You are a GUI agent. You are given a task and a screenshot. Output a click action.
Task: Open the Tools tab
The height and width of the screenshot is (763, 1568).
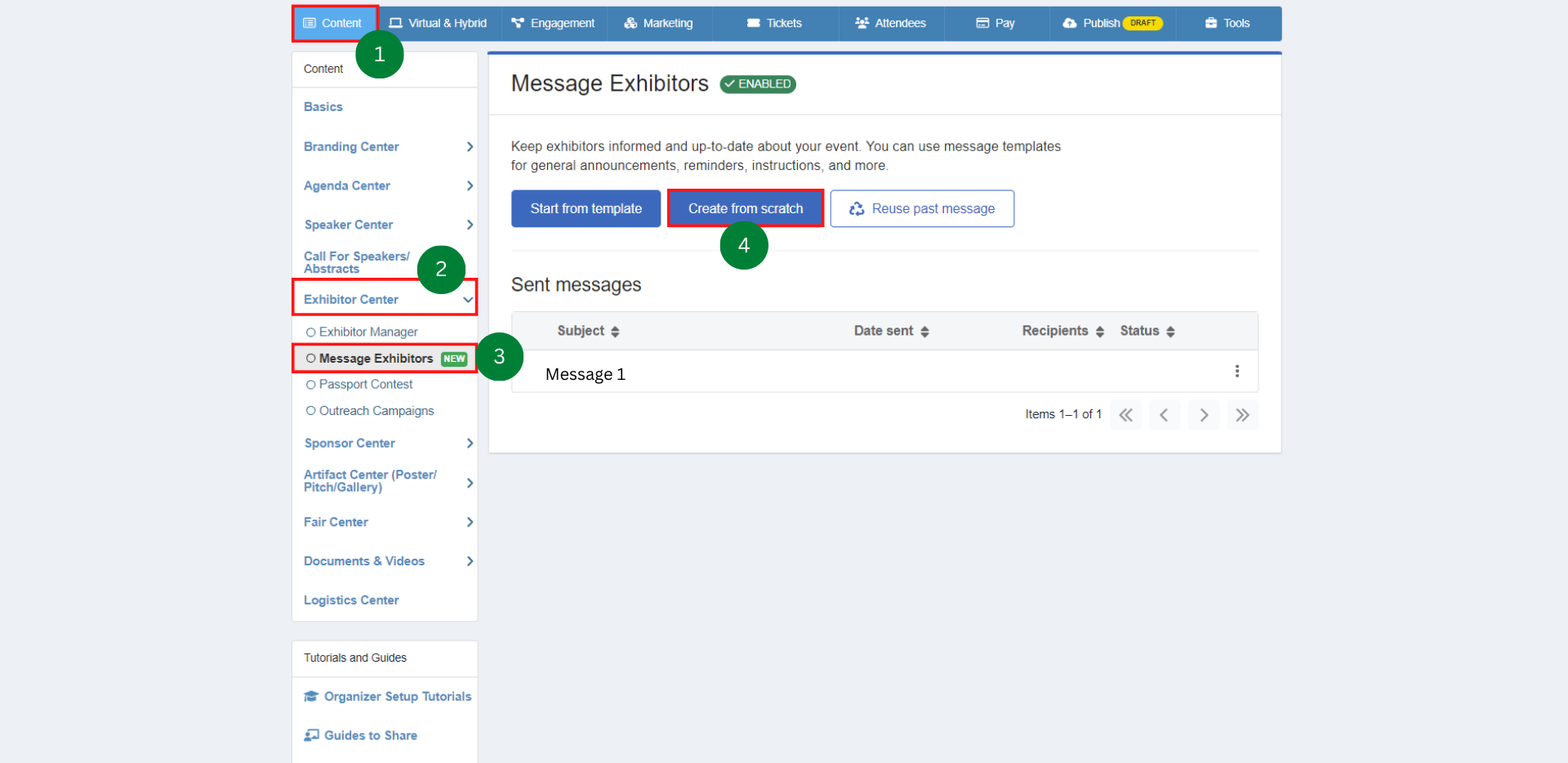coord(1227,23)
